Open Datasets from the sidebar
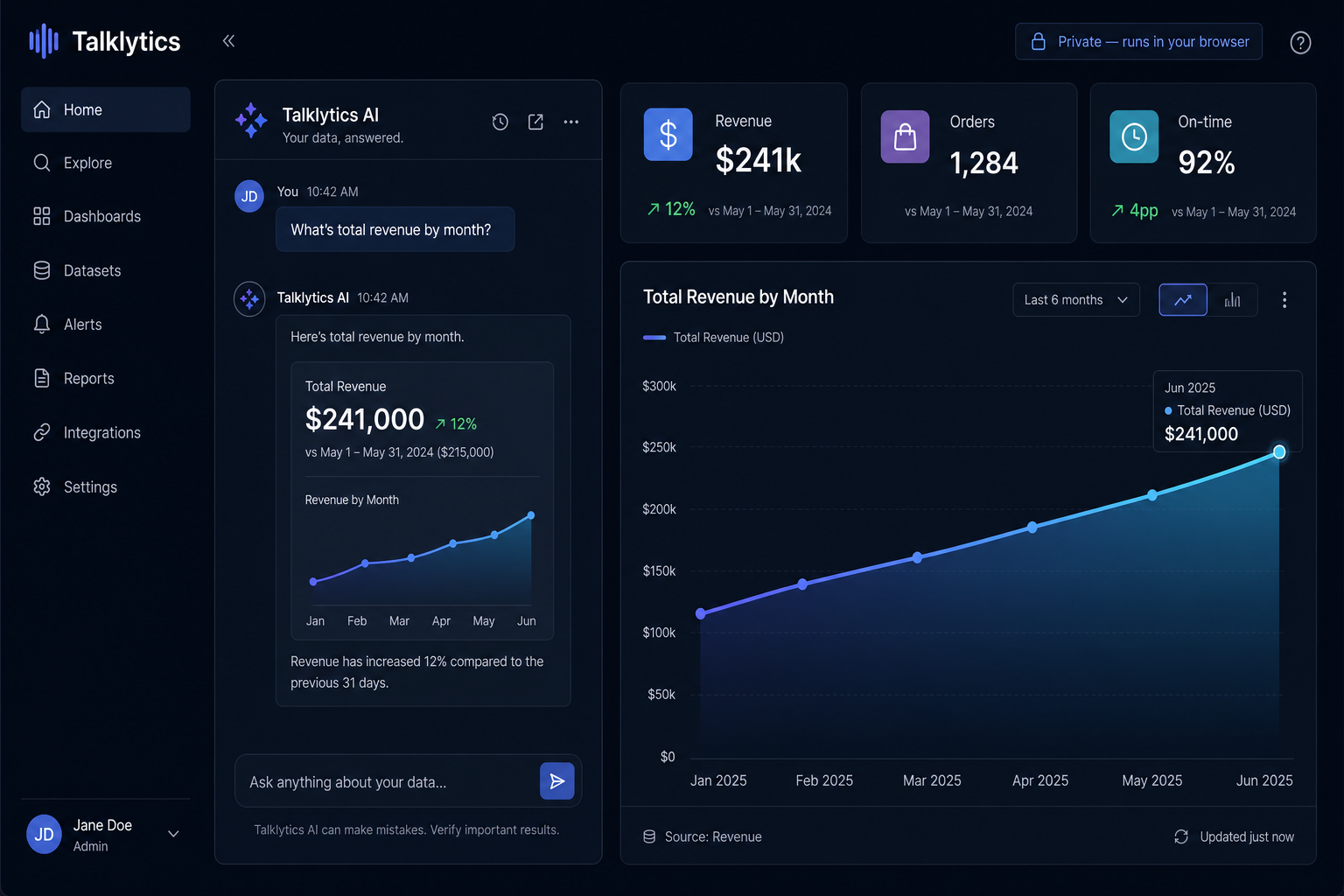This screenshot has height=896, width=1344. (106, 270)
